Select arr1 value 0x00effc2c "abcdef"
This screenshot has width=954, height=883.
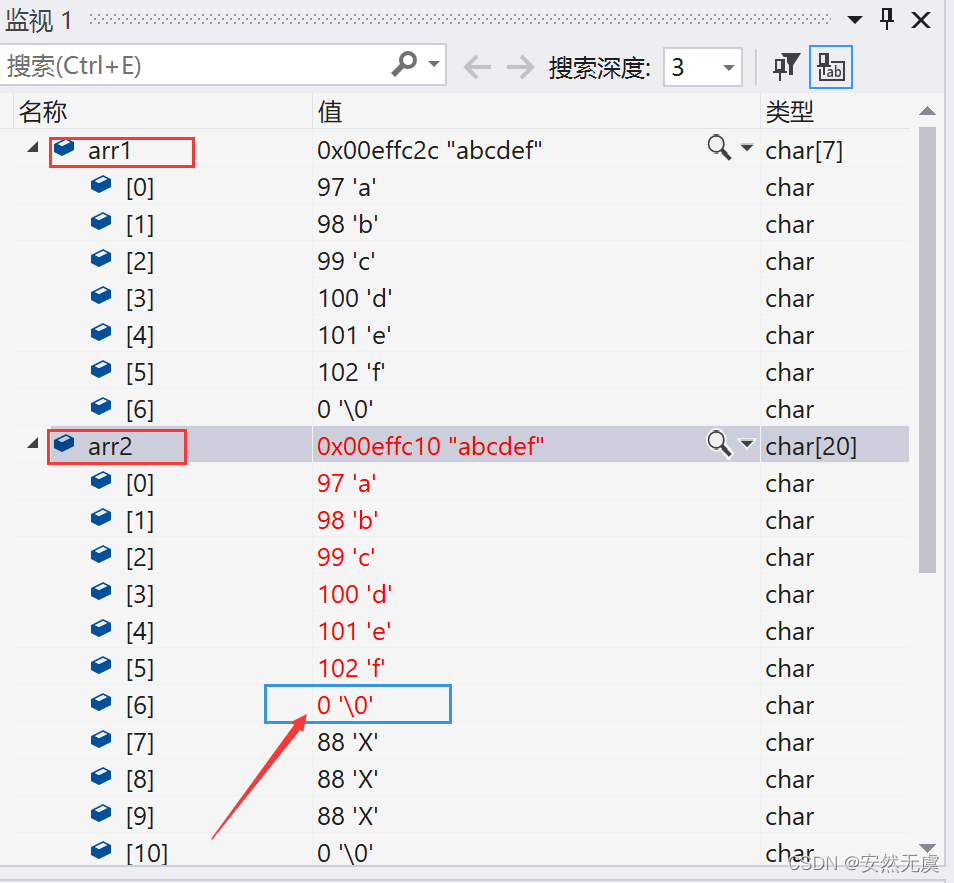click(x=430, y=150)
